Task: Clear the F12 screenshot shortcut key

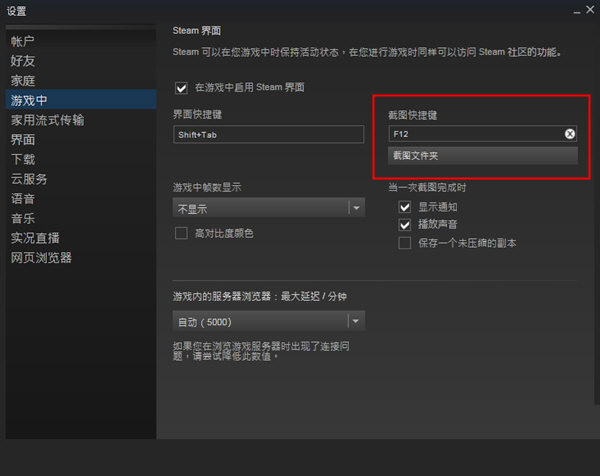Action: click(x=570, y=134)
